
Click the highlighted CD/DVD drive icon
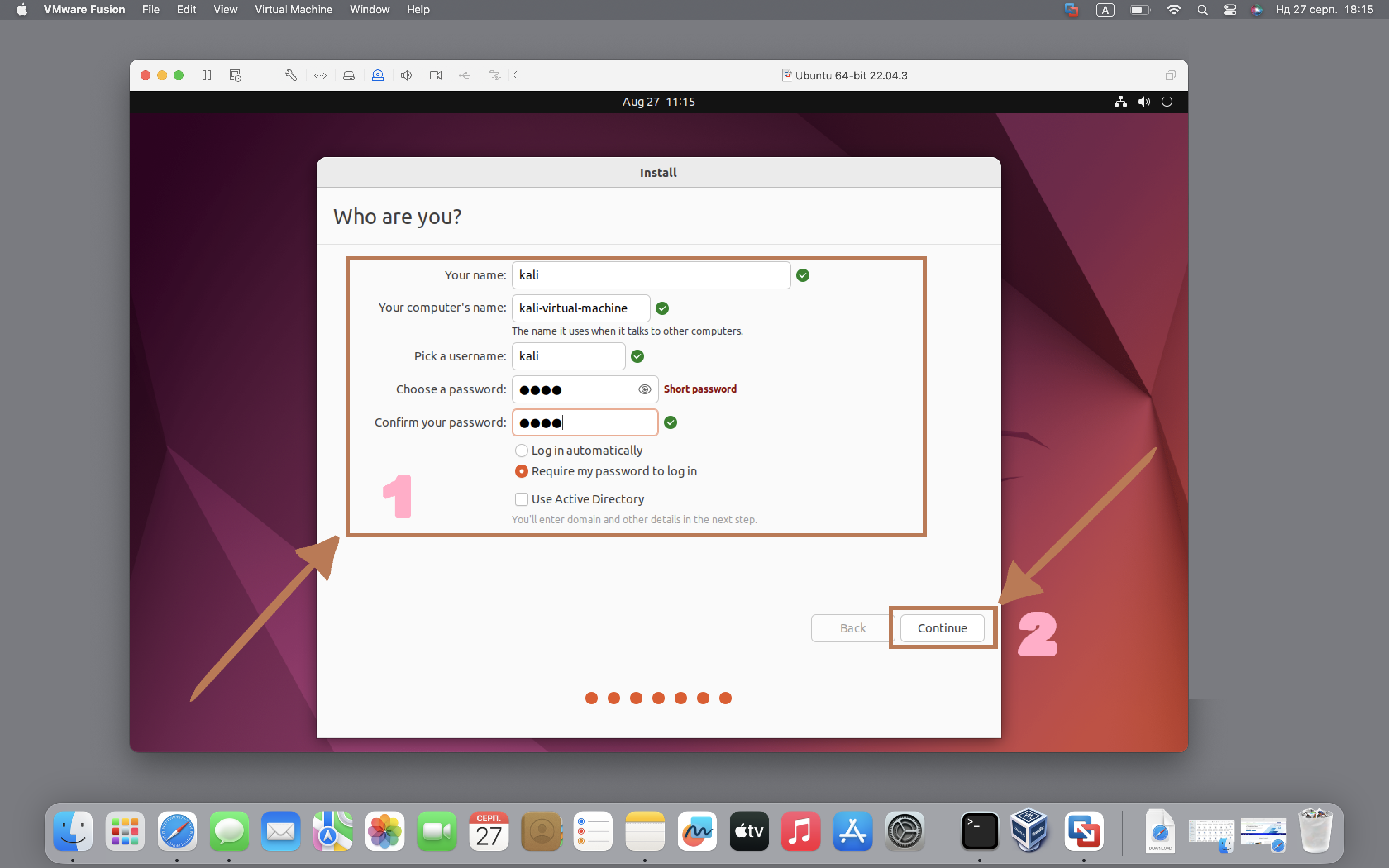pos(378,75)
